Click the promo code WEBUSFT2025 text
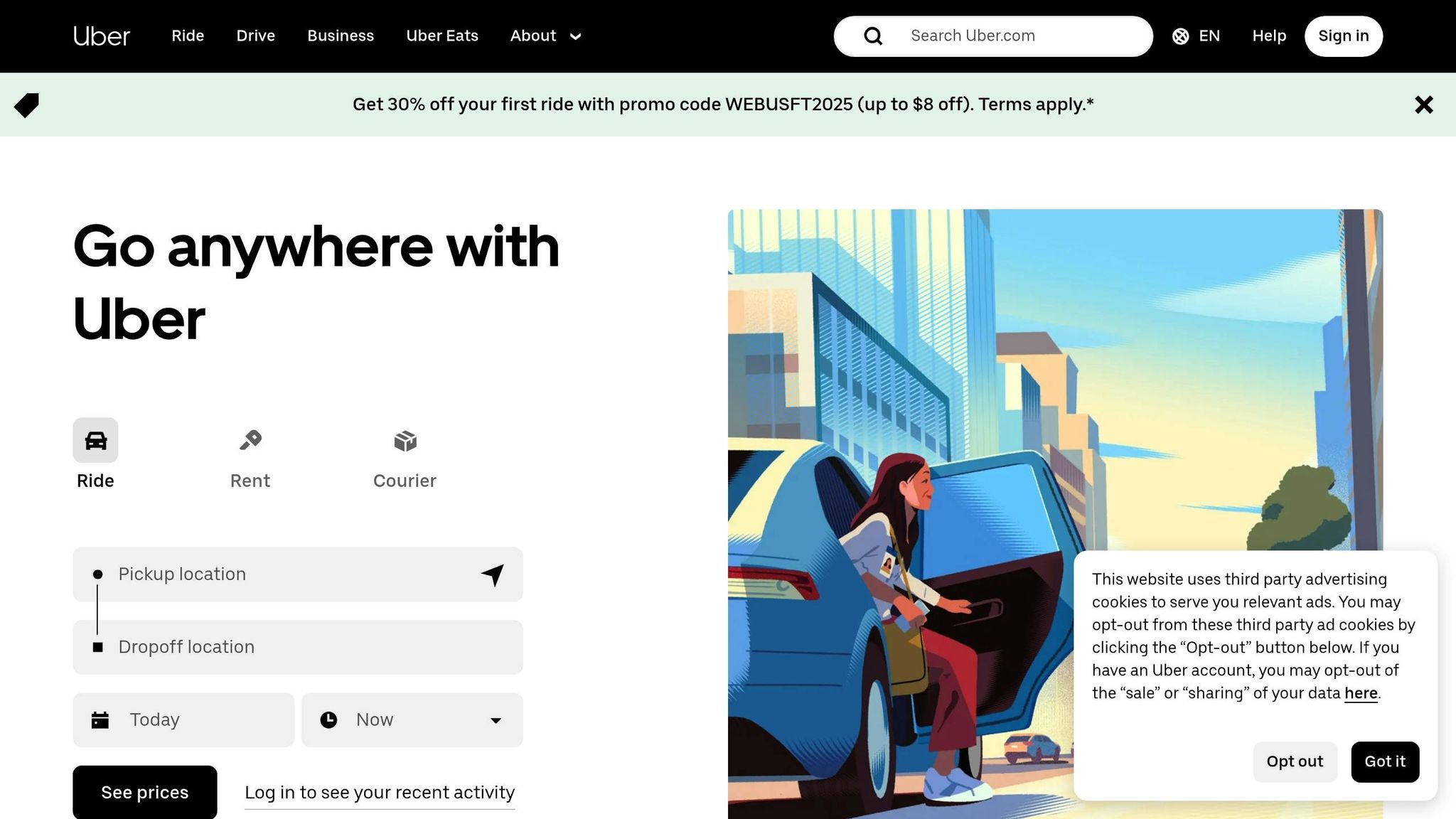 click(788, 105)
